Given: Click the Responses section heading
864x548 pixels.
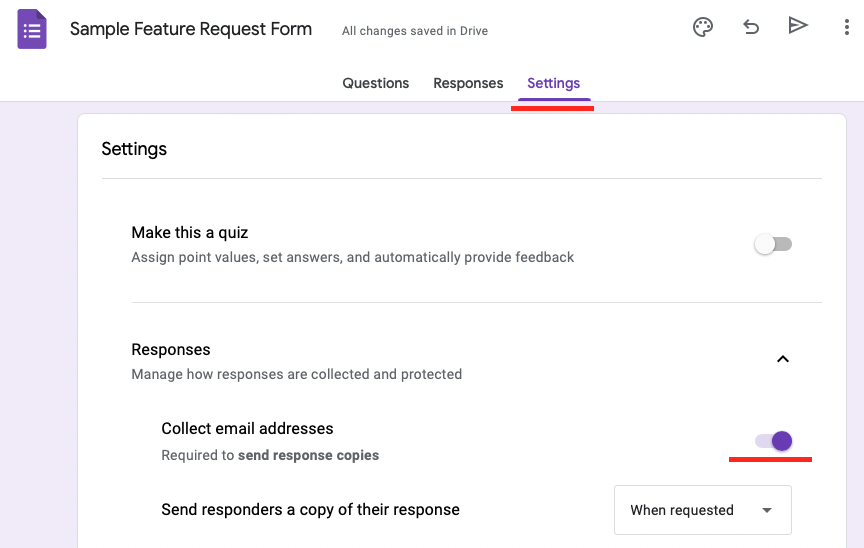Looking at the screenshot, I should coord(171,350).
